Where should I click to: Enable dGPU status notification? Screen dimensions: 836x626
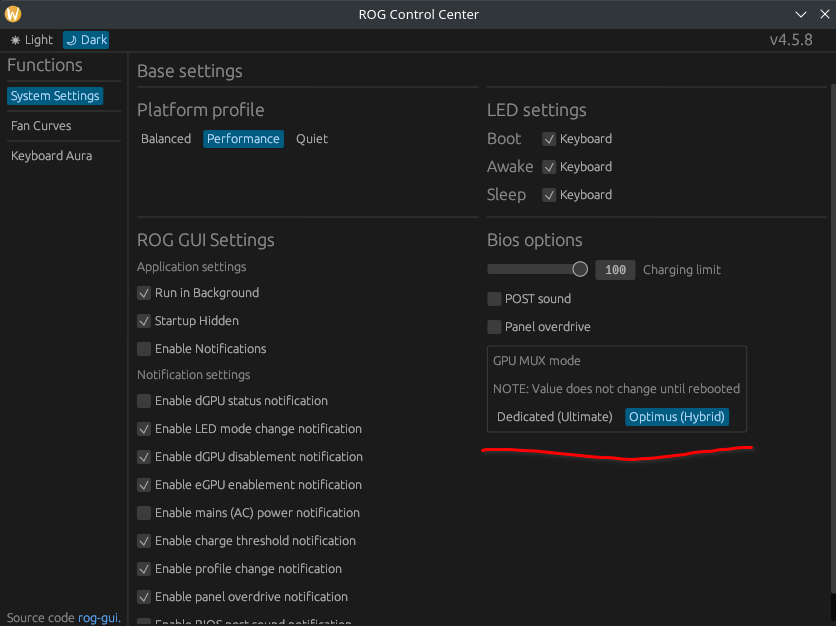(144, 401)
